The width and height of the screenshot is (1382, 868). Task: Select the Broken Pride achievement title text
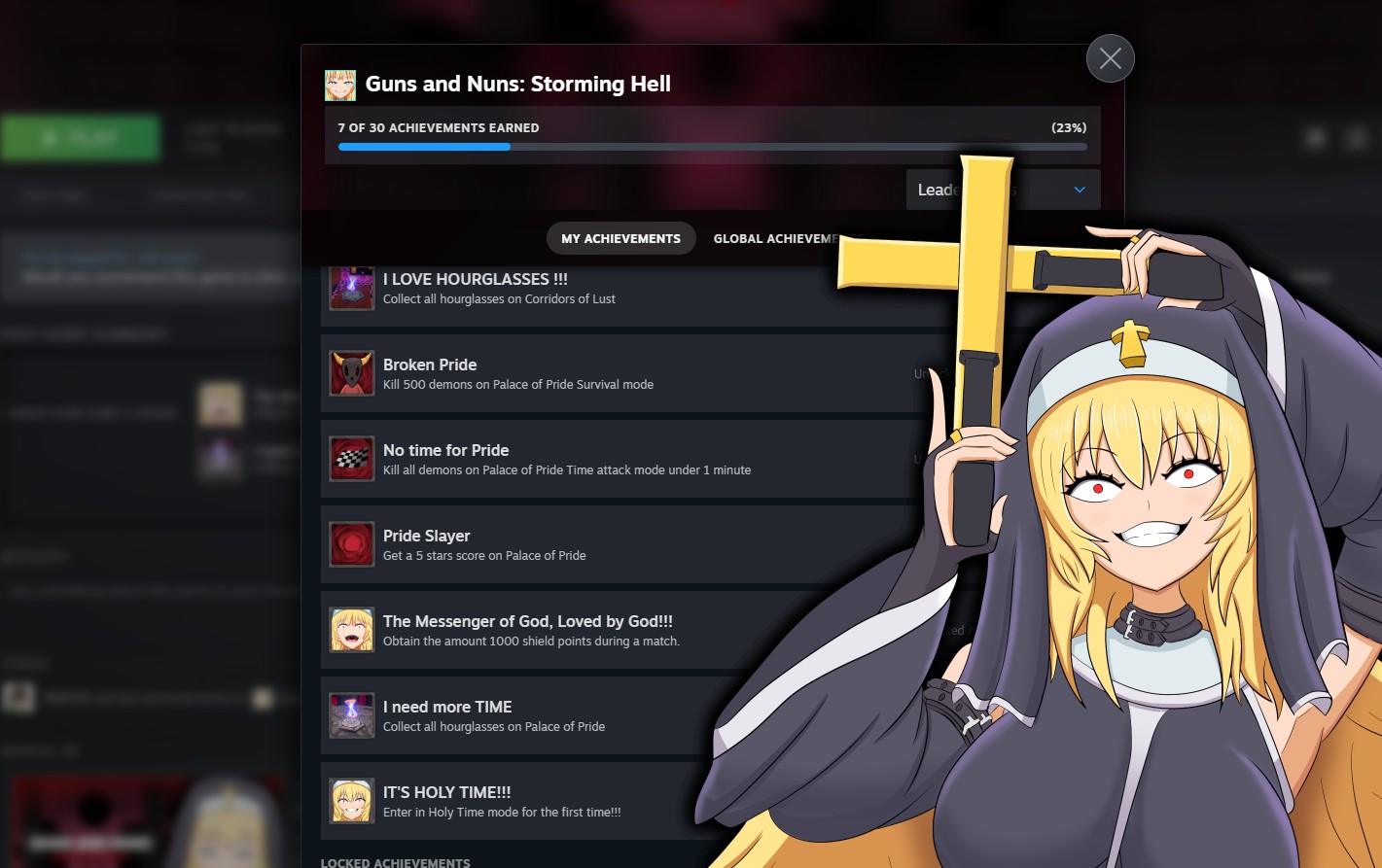point(430,365)
